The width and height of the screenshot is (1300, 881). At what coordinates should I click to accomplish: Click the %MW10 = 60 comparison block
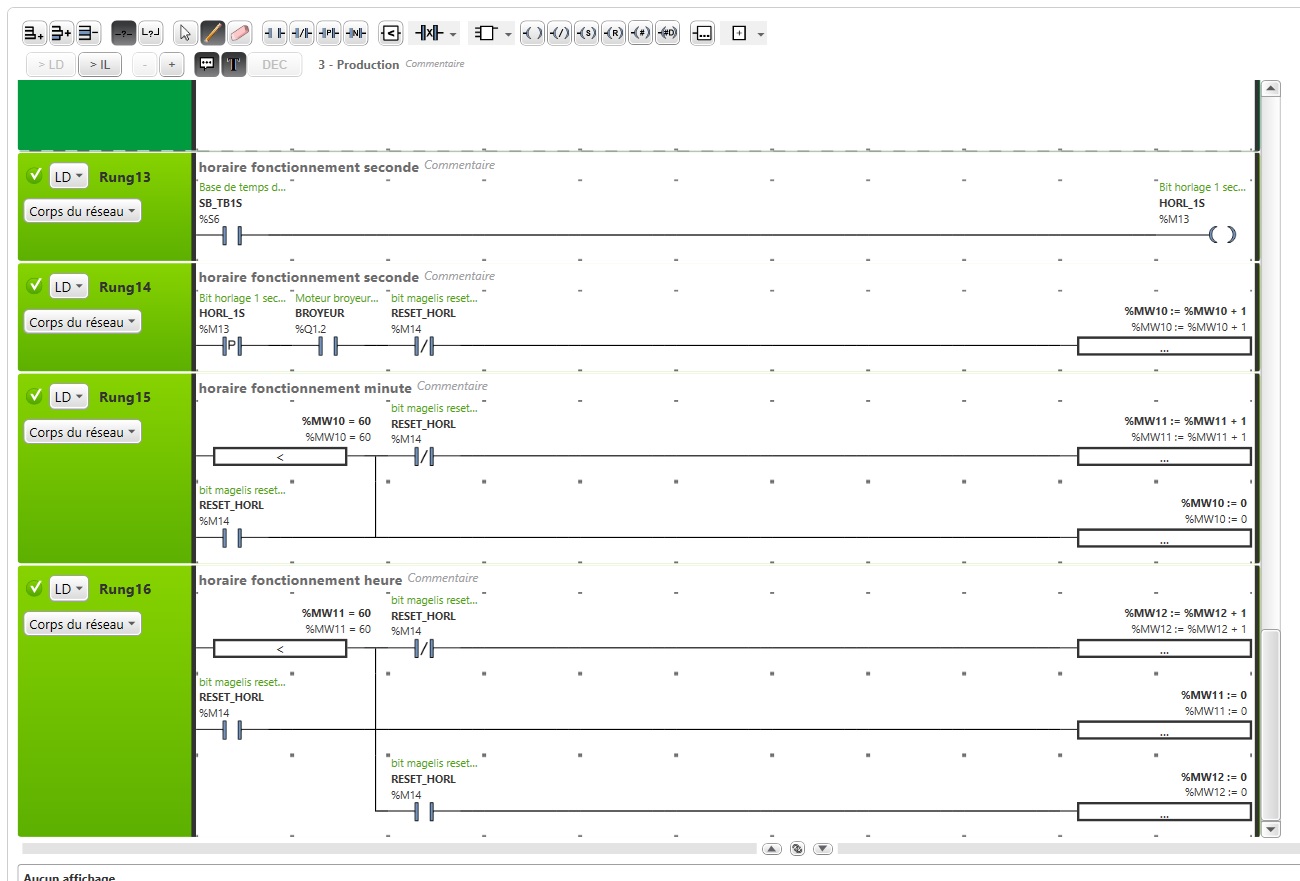280,457
